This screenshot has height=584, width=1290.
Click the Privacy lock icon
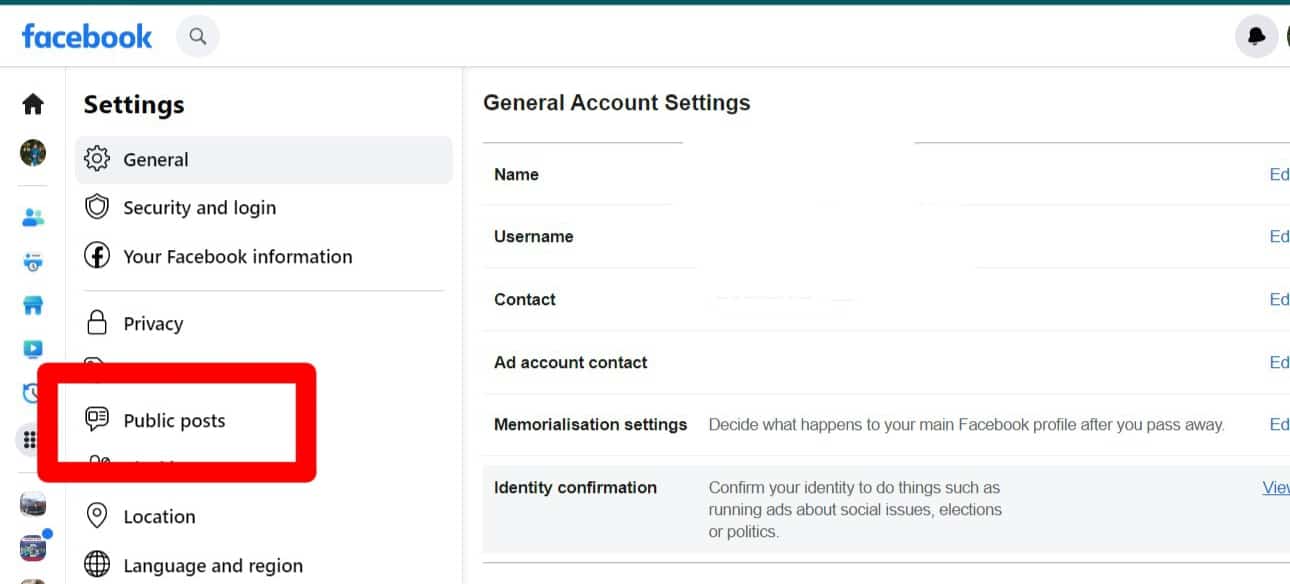coord(97,323)
